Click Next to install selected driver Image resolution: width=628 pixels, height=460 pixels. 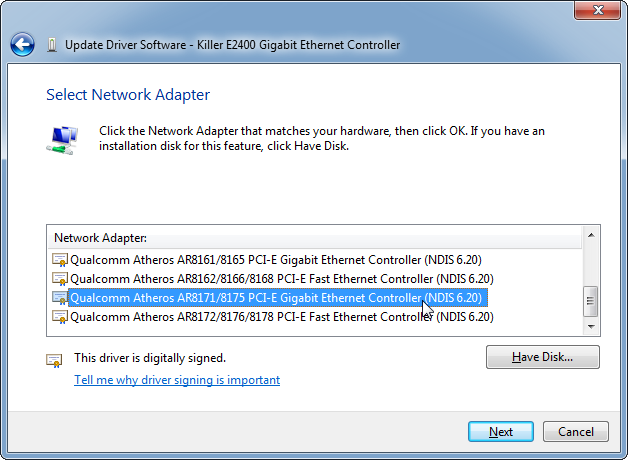click(x=501, y=432)
